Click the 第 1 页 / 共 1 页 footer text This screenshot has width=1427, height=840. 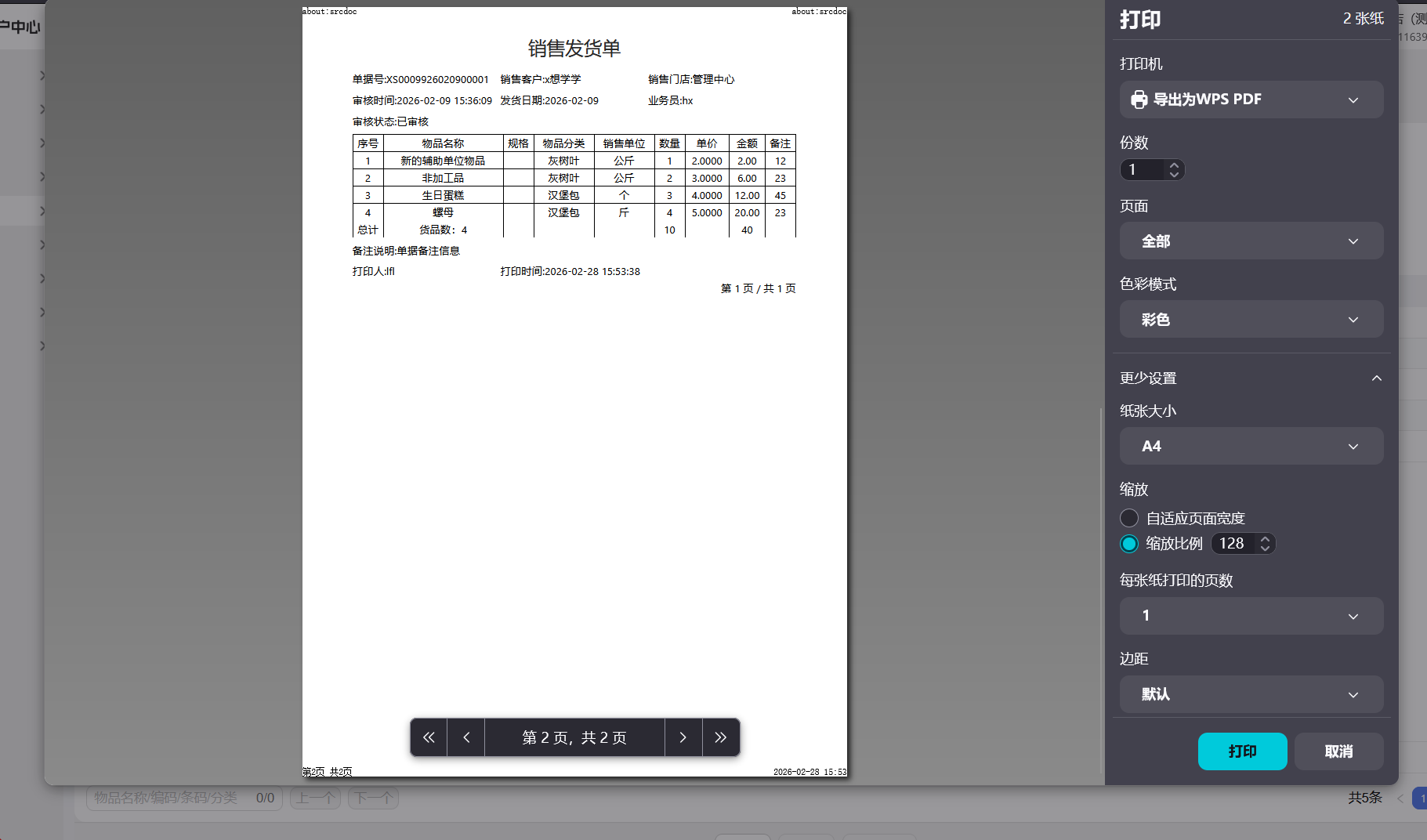tap(758, 288)
